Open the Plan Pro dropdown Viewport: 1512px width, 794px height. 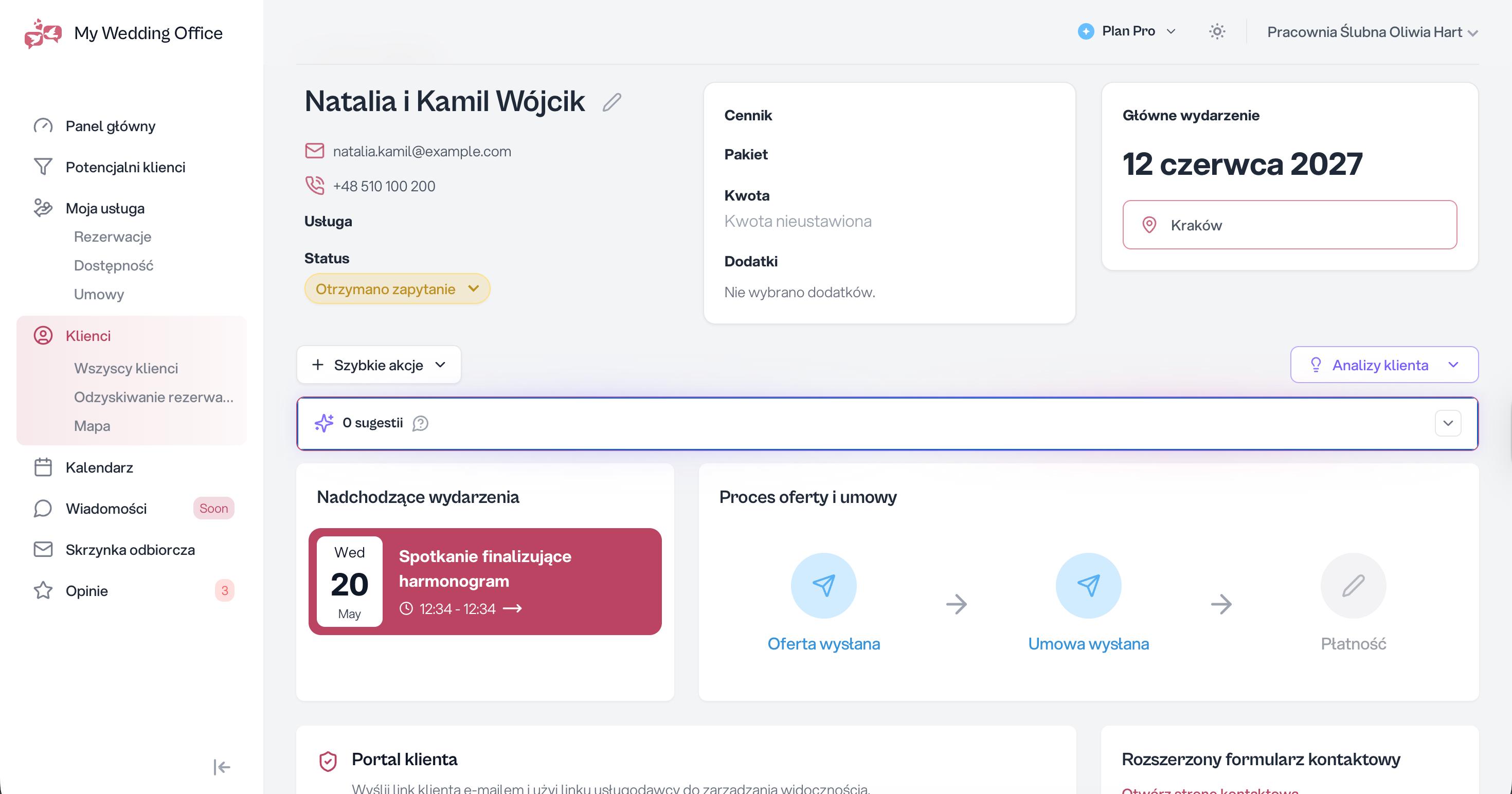[1127, 31]
